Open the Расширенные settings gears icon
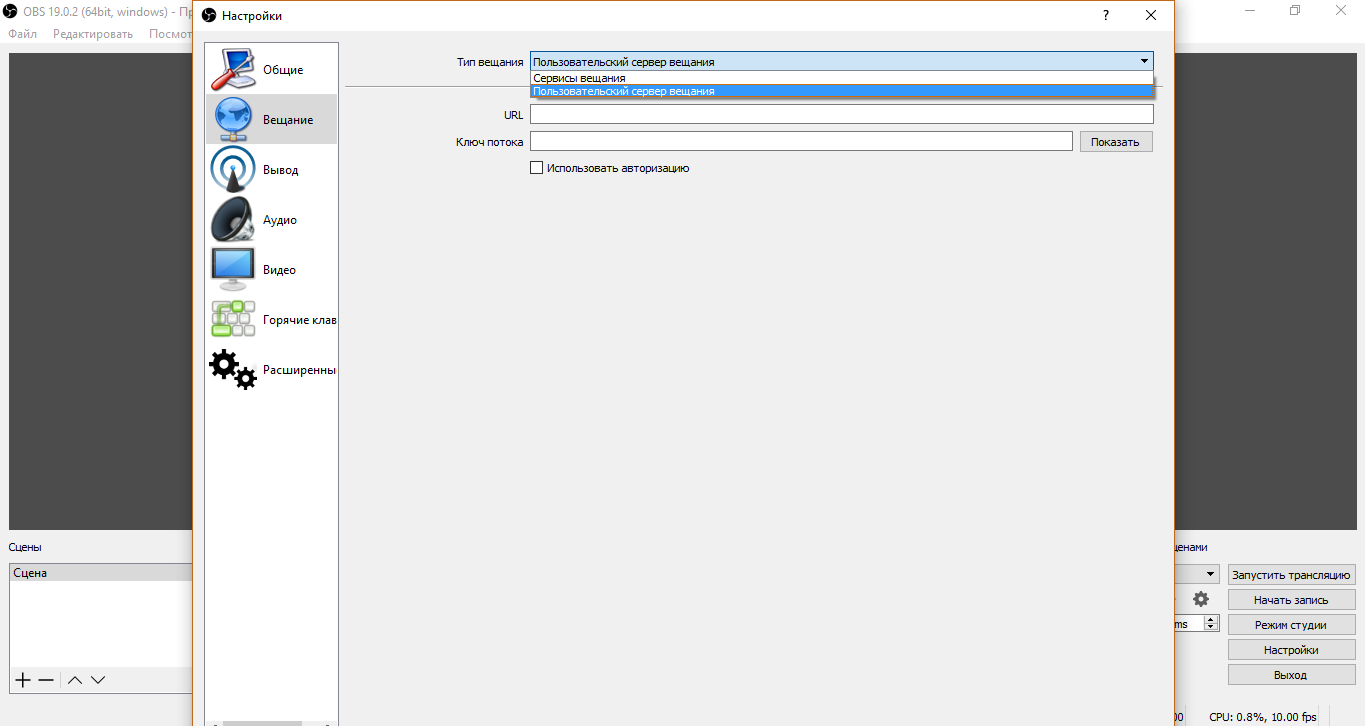Image resolution: width=1365 pixels, height=726 pixels. (232, 369)
